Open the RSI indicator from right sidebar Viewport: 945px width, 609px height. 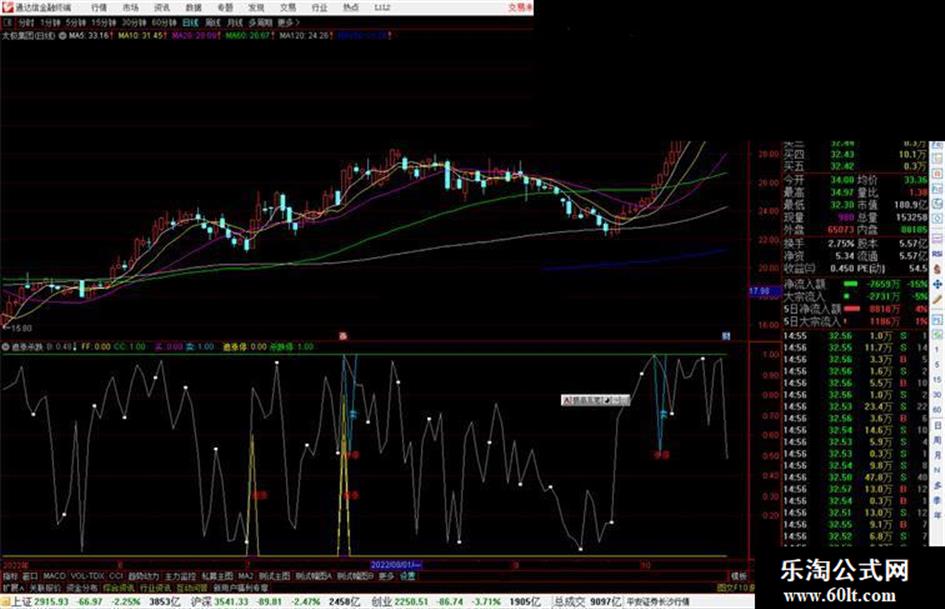click(937, 254)
